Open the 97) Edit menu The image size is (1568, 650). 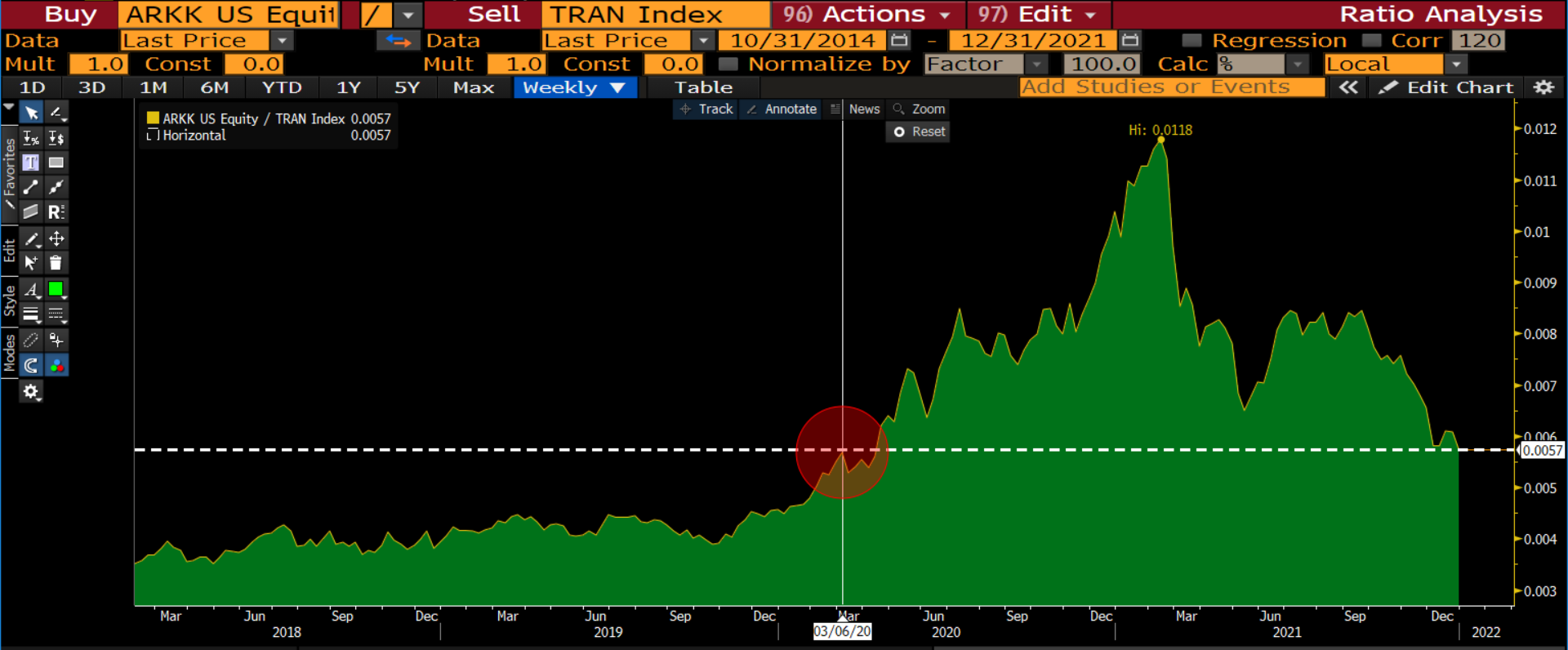[1038, 15]
